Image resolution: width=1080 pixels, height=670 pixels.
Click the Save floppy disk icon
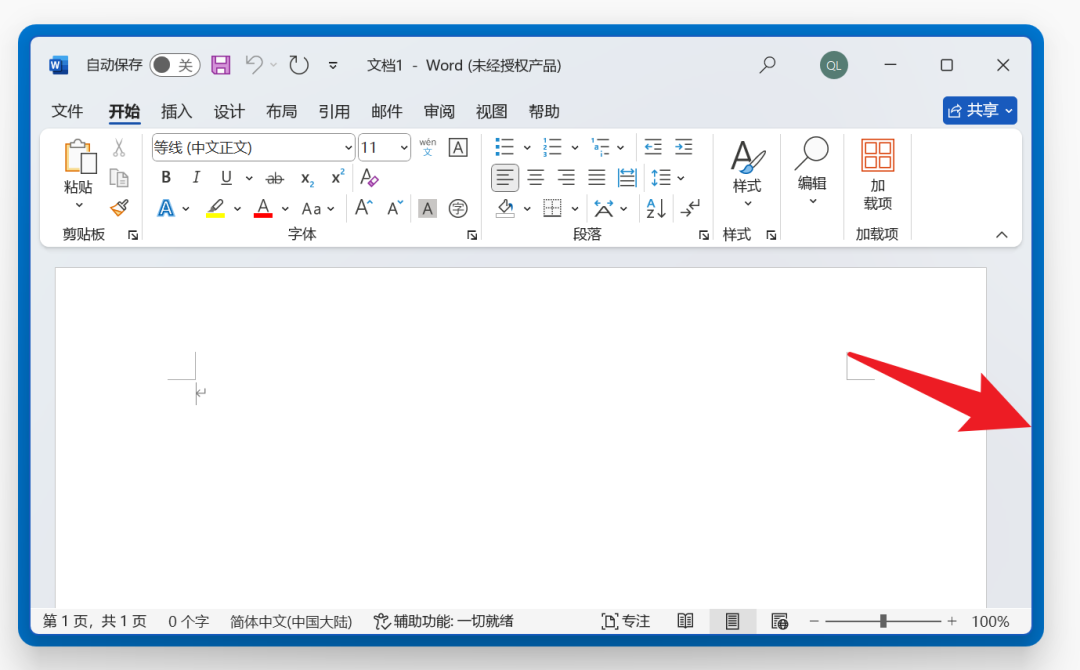coord(220,65)
